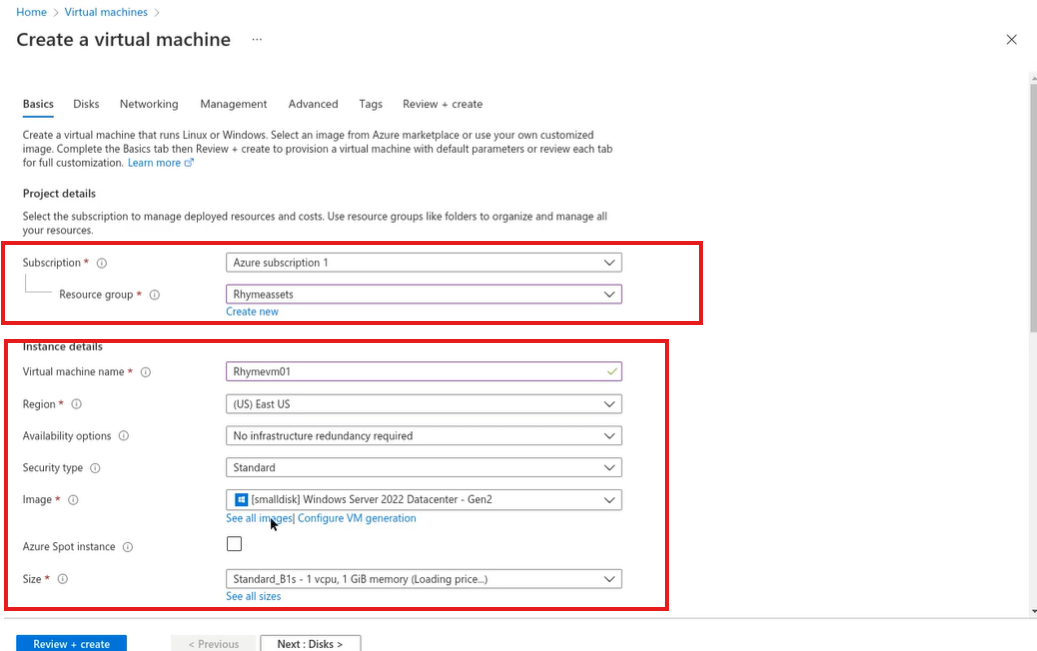Screen dimensions: 1037x651
Task: Open the Availability options dropdown
Action: coord(424,436)
